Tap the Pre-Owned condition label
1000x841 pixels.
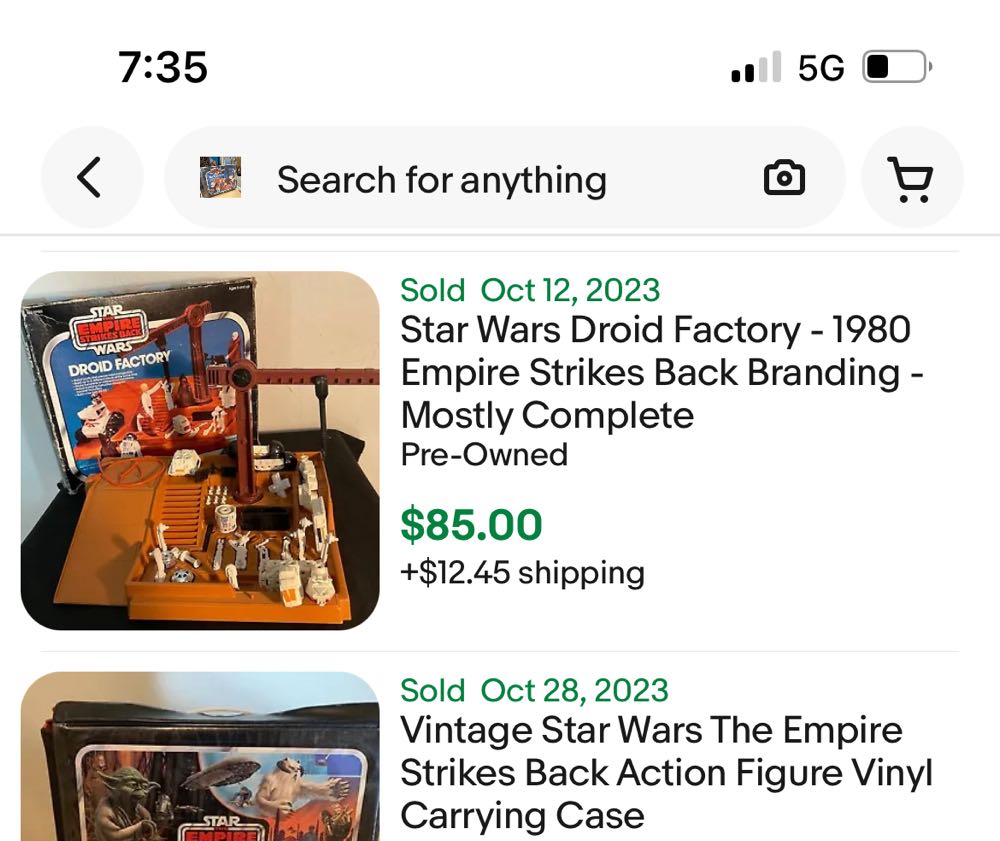coord(483,454)
